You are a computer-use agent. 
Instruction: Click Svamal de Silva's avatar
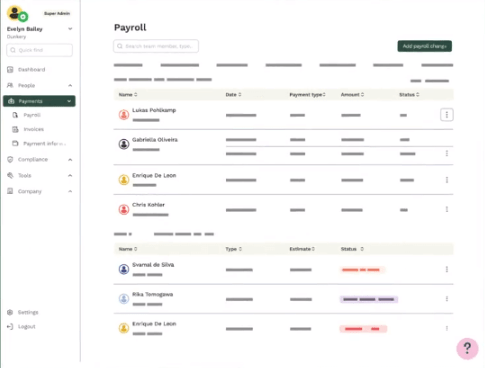124,269
